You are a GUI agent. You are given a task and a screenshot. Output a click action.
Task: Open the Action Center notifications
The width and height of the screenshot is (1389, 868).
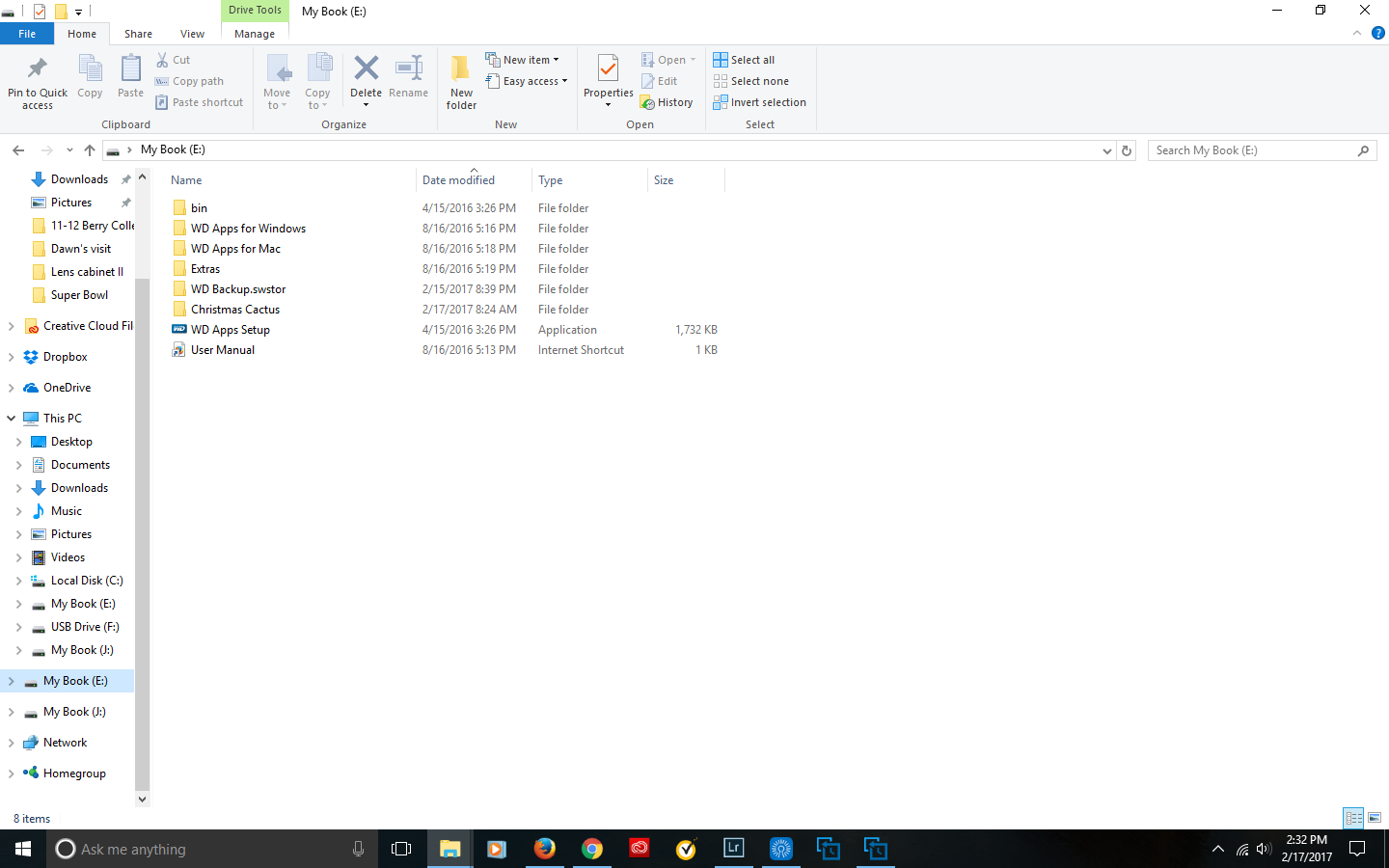(x=1357, y=849)
